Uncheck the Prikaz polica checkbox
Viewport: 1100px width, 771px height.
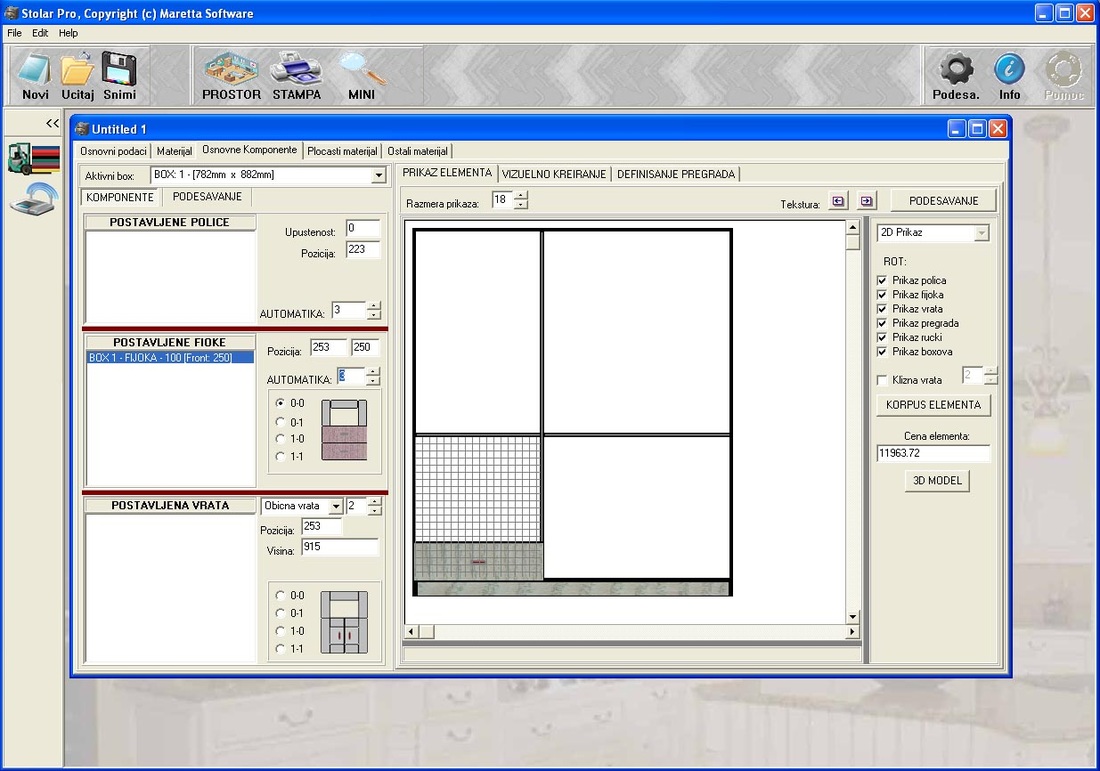882,281
